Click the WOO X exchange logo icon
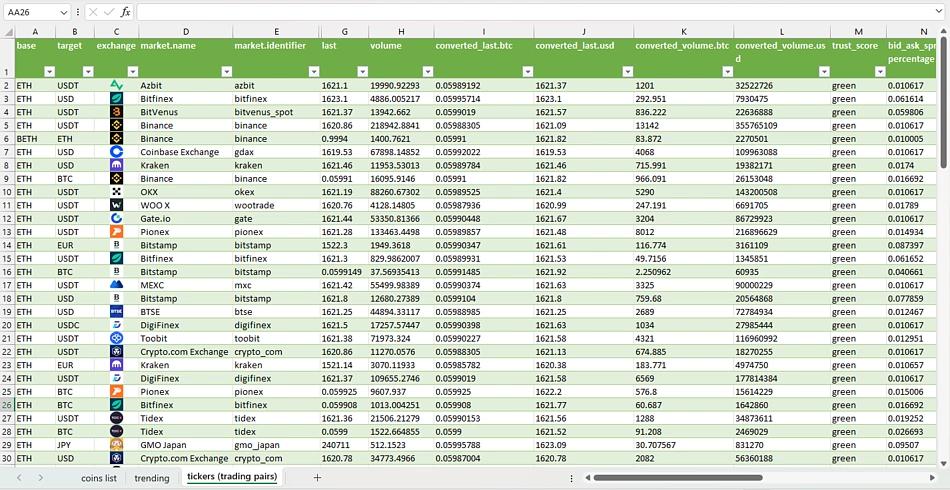The width and height of the screenshot is (950, 490). tap(116, 205)
